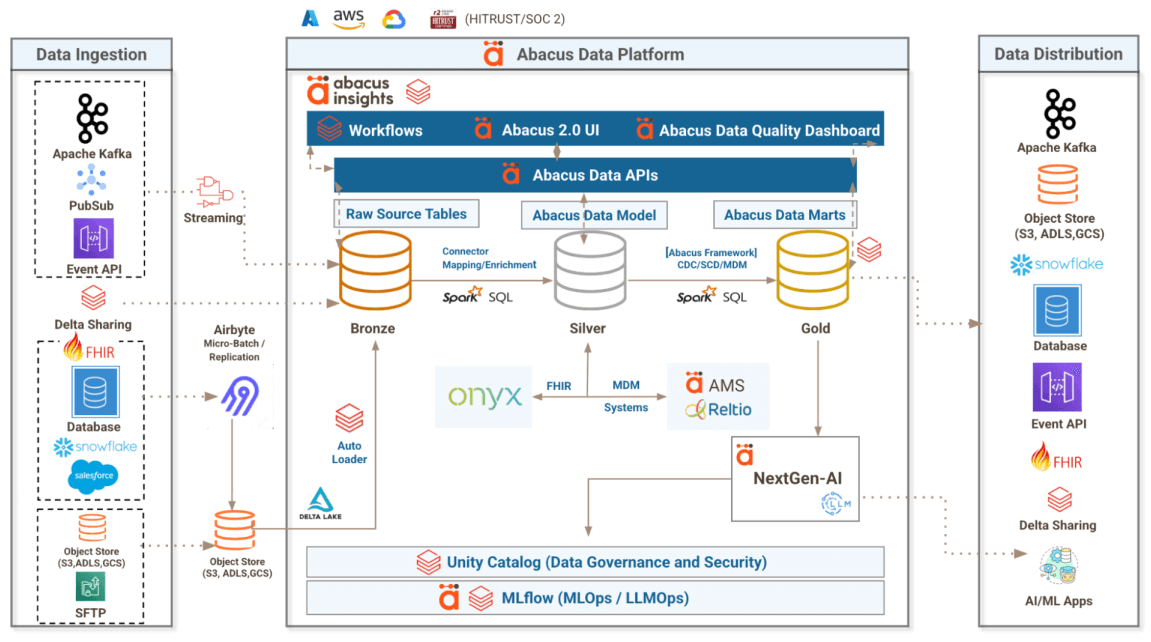Click the Airbyte logo
Image resolution: width=1151 pixels, height=642 pixels.
click(240, 396)
